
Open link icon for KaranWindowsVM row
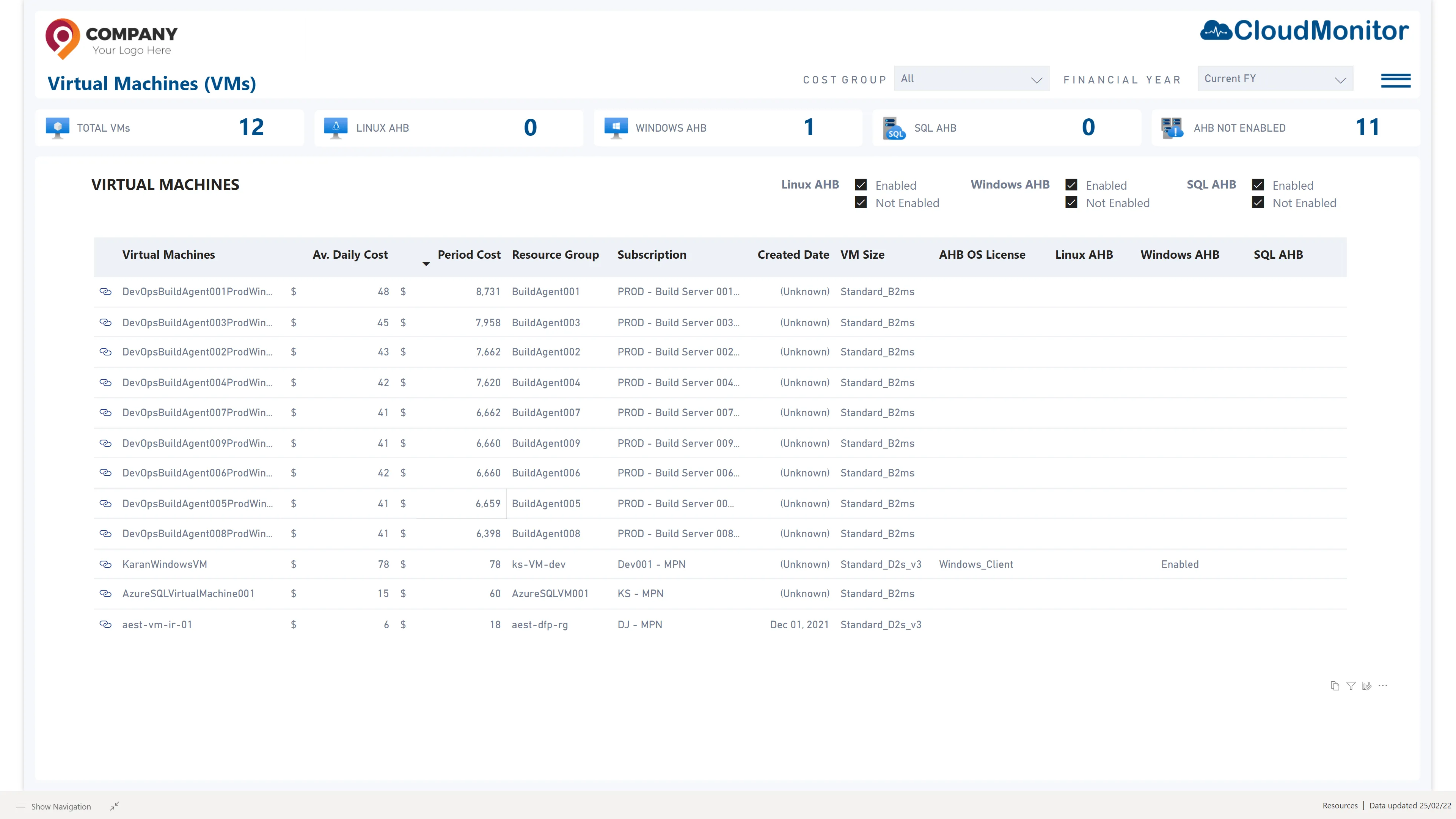point(105,564)
